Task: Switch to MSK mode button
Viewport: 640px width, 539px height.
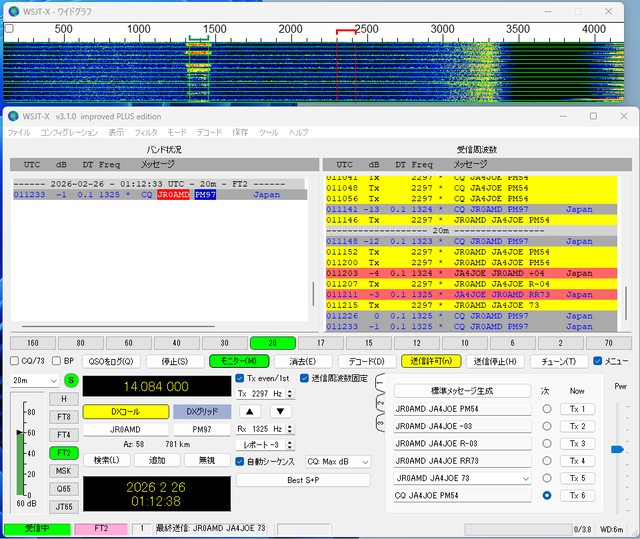Action: point(64,471)
